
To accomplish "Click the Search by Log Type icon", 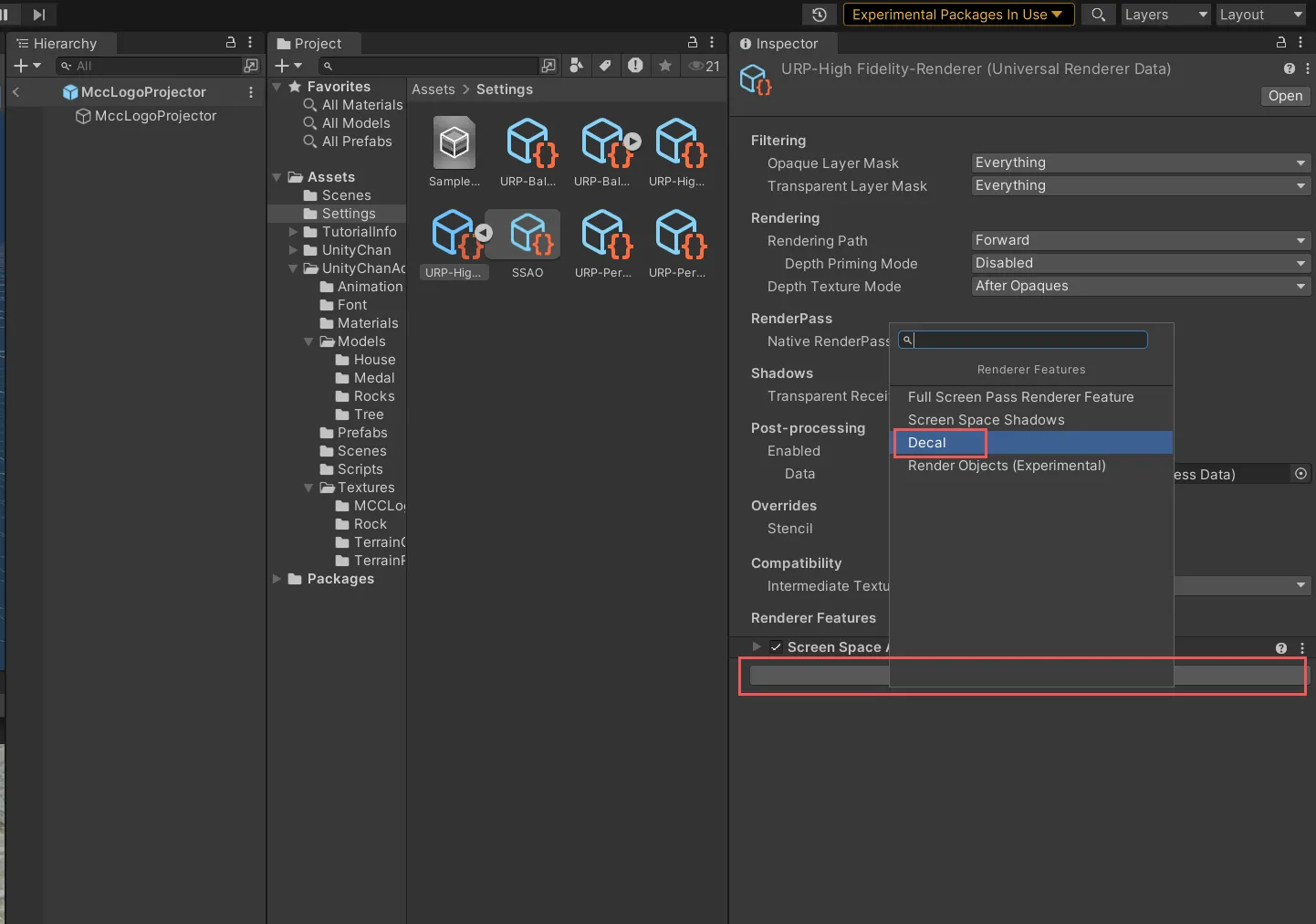I will click(x=635, y=66).
